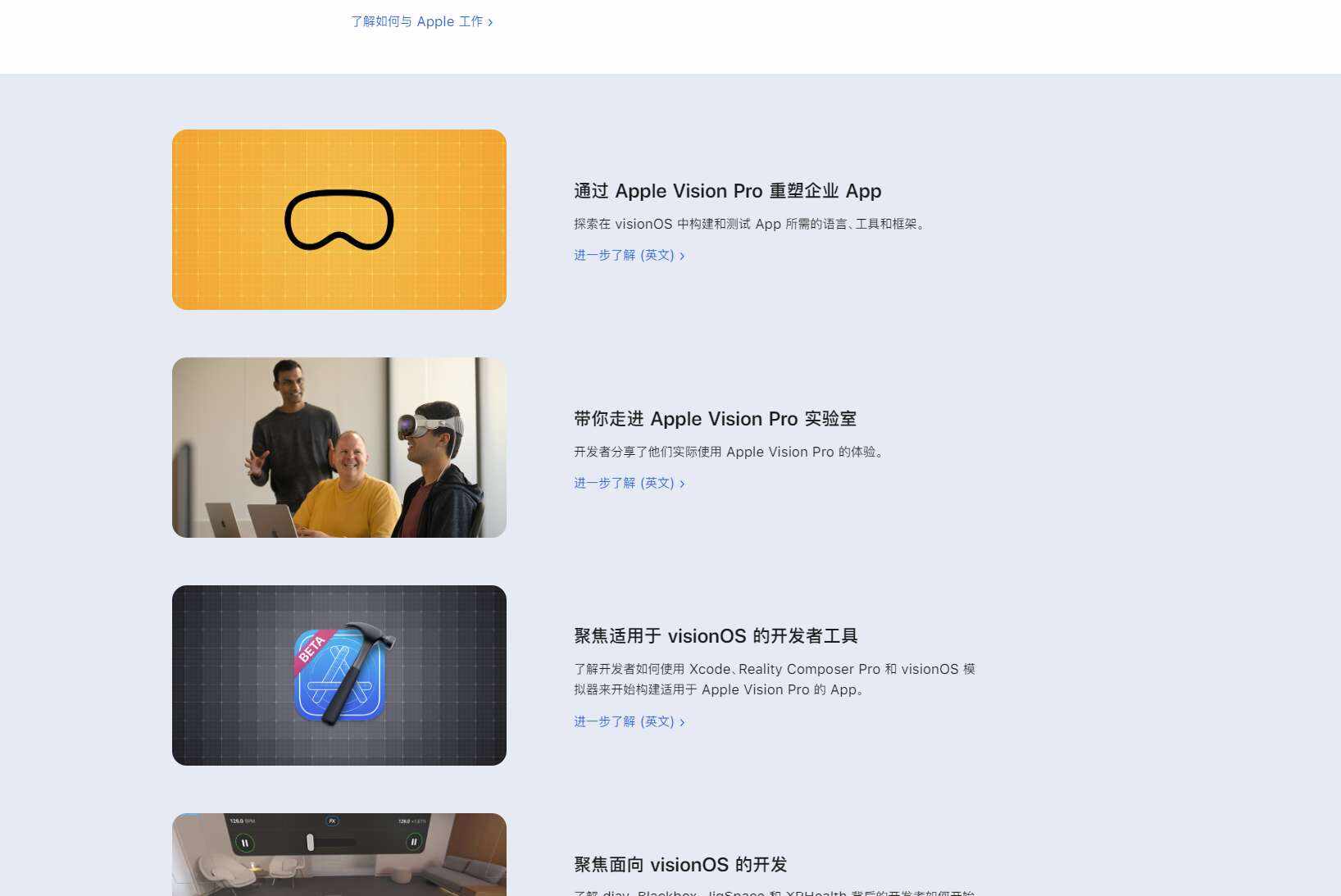Image resolution: width=1341 pixels, height=896 pixels.
Task: Click heading 聚焦面向 visionOS 的开发
Action: click(x=680, y=865)
